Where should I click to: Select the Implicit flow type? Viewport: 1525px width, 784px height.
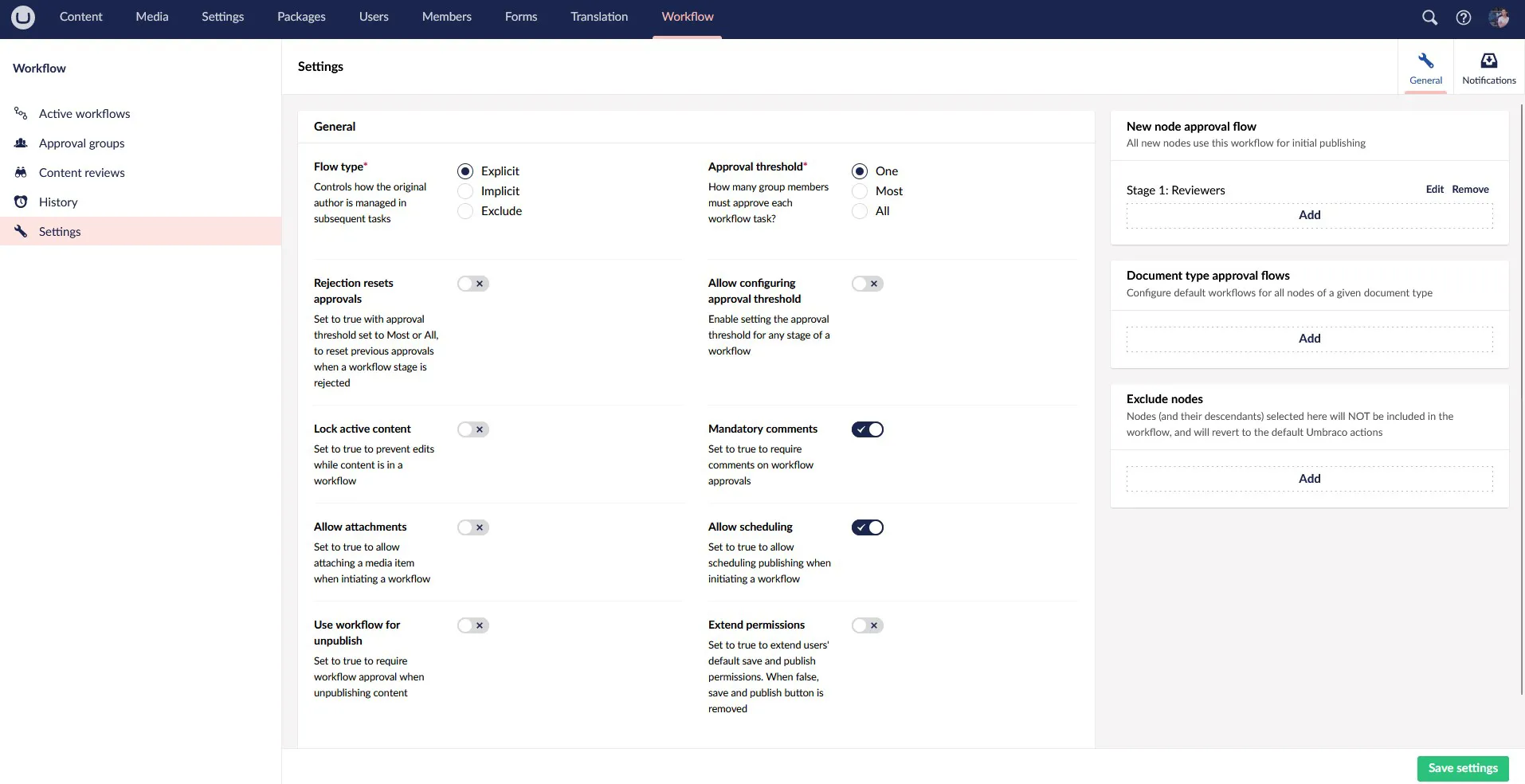[465, 191]
